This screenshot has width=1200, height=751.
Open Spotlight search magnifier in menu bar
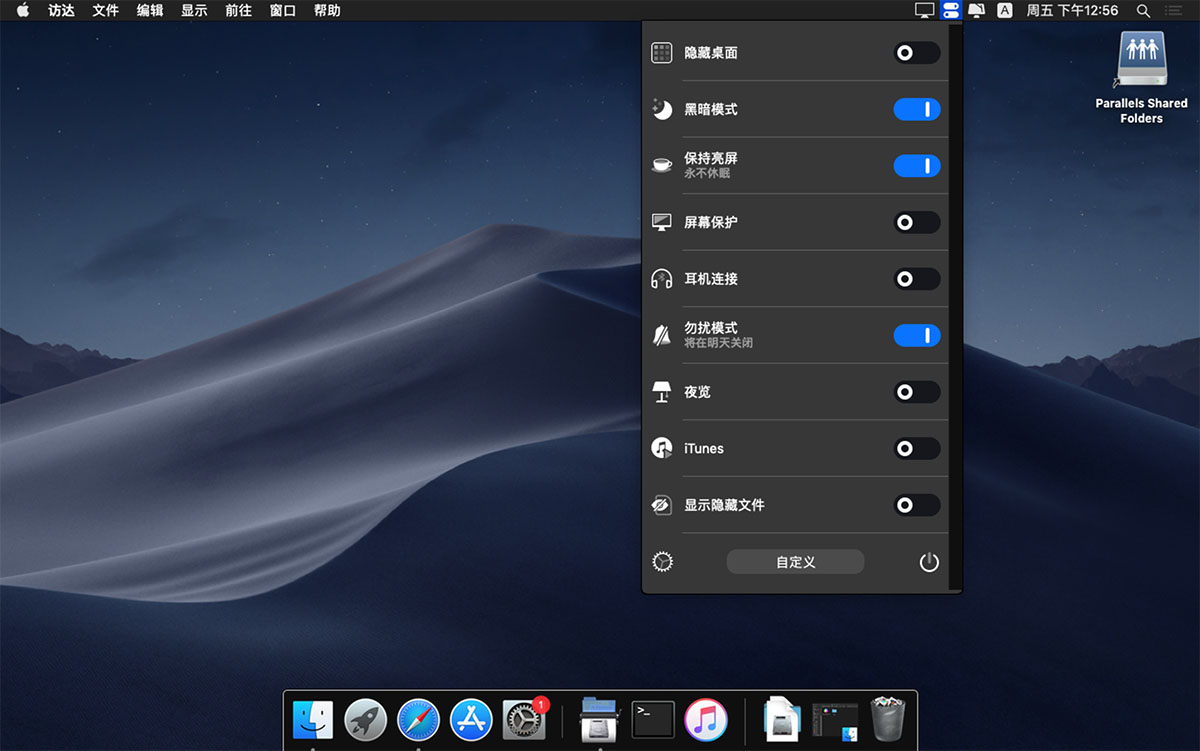(1143, 10)
